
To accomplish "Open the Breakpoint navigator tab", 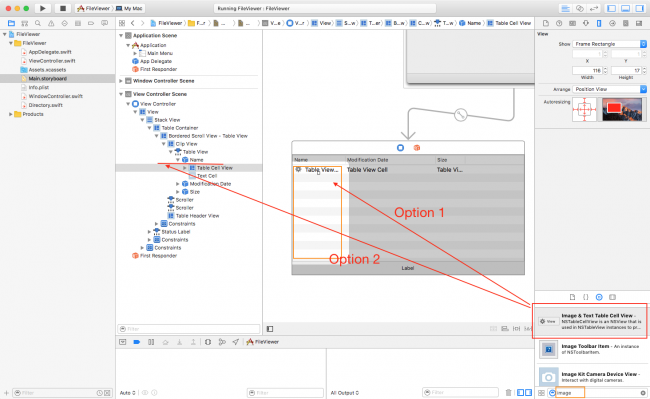I will point(91,23).
